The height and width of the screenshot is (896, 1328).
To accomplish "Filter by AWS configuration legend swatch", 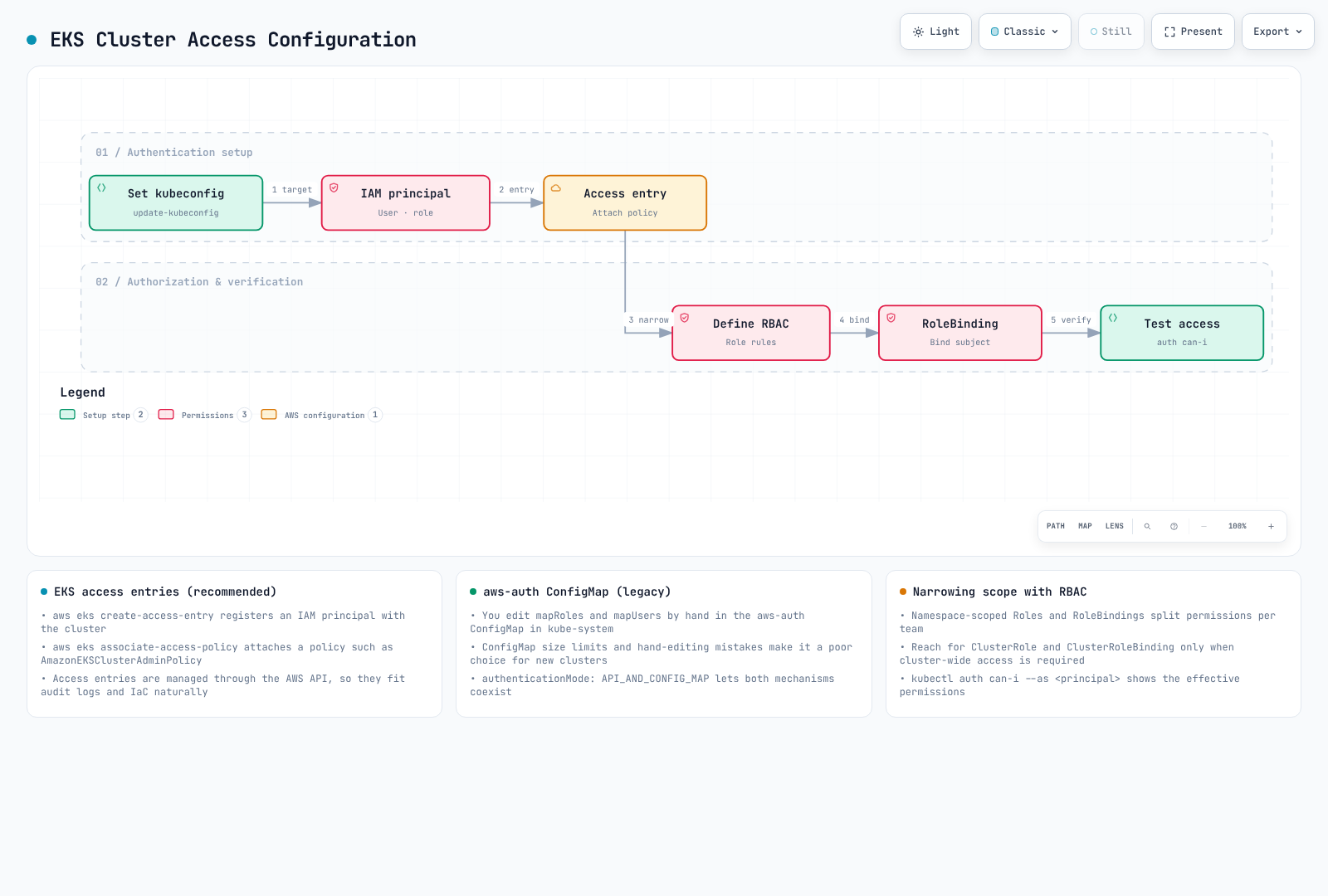I will tap(269, 415).
